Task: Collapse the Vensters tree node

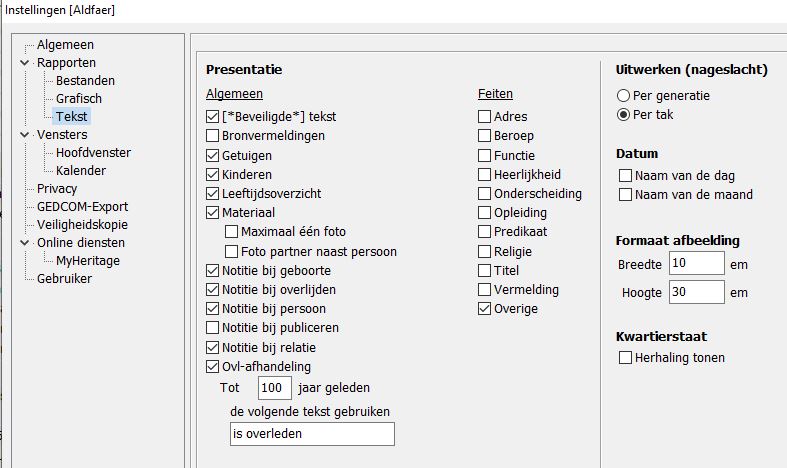Action: pos(24,135)
